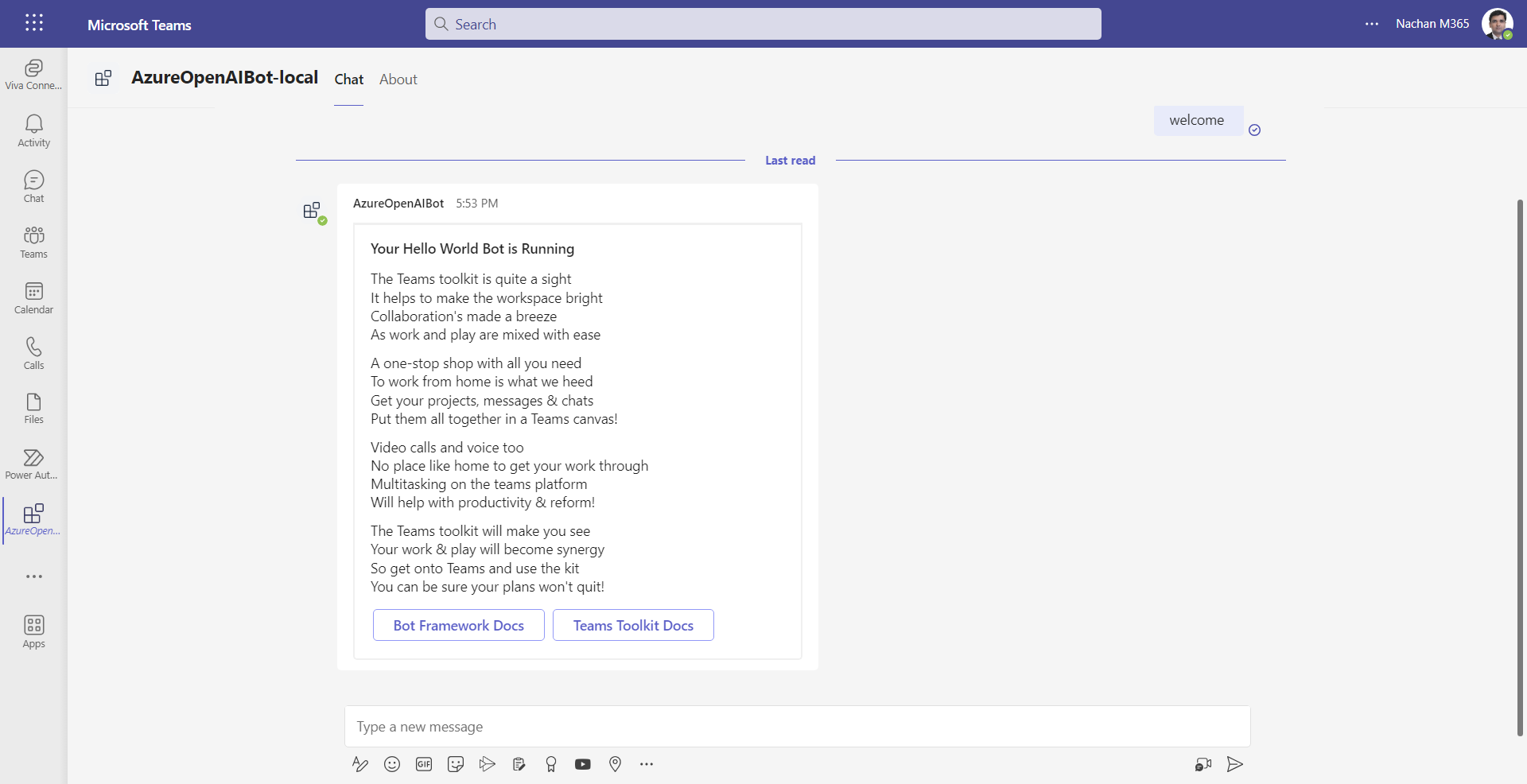The width and height of the screenshot is (1527, 784).
Task: Open Calls from the left rail
Action: coord(33,354)
